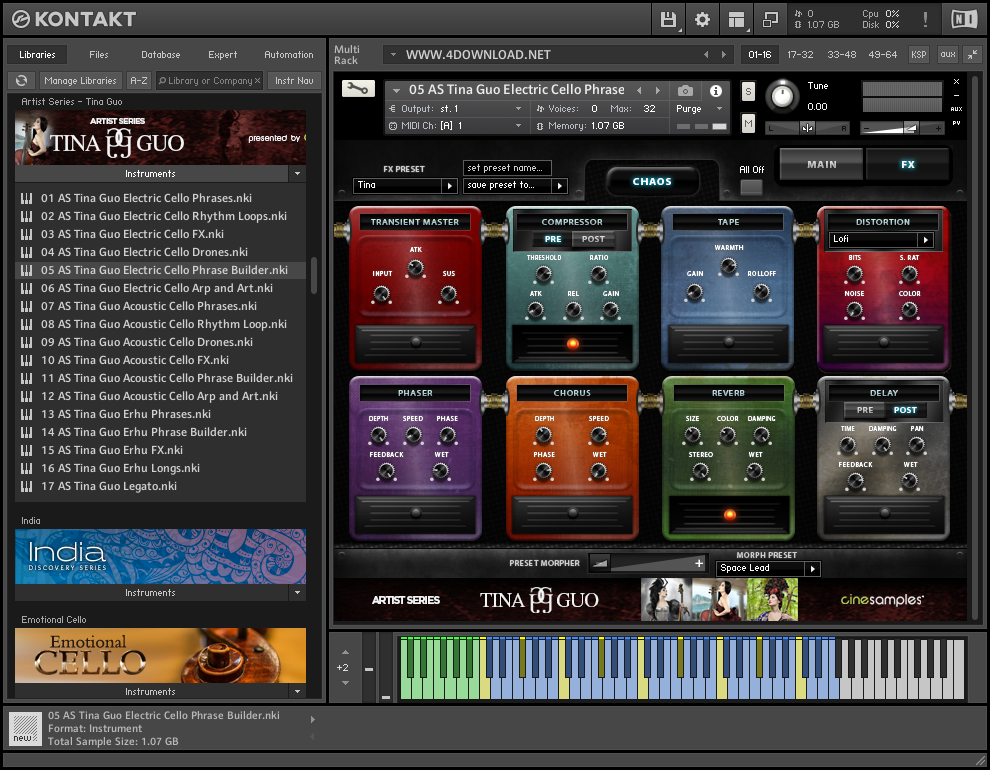Adjust Delay FEEDBACK knob

point(855,482)
